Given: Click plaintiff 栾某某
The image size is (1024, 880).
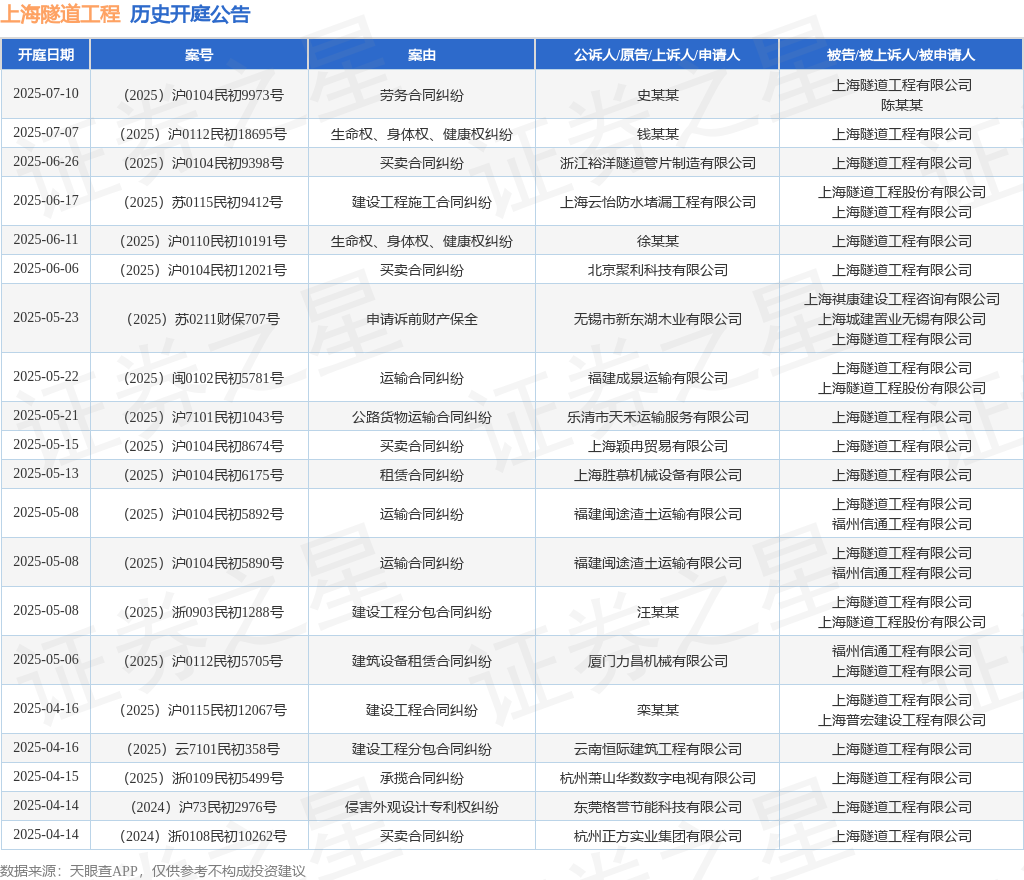Looking at the screenshot, I should 658,710.
